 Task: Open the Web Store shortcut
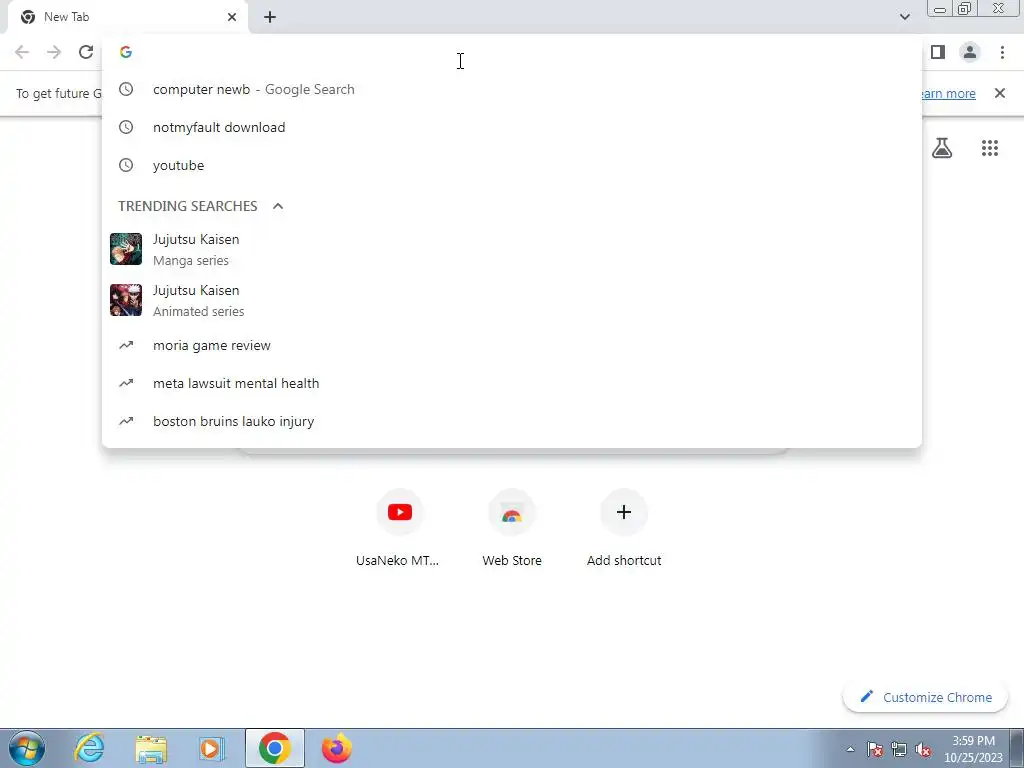coord(512,529)
